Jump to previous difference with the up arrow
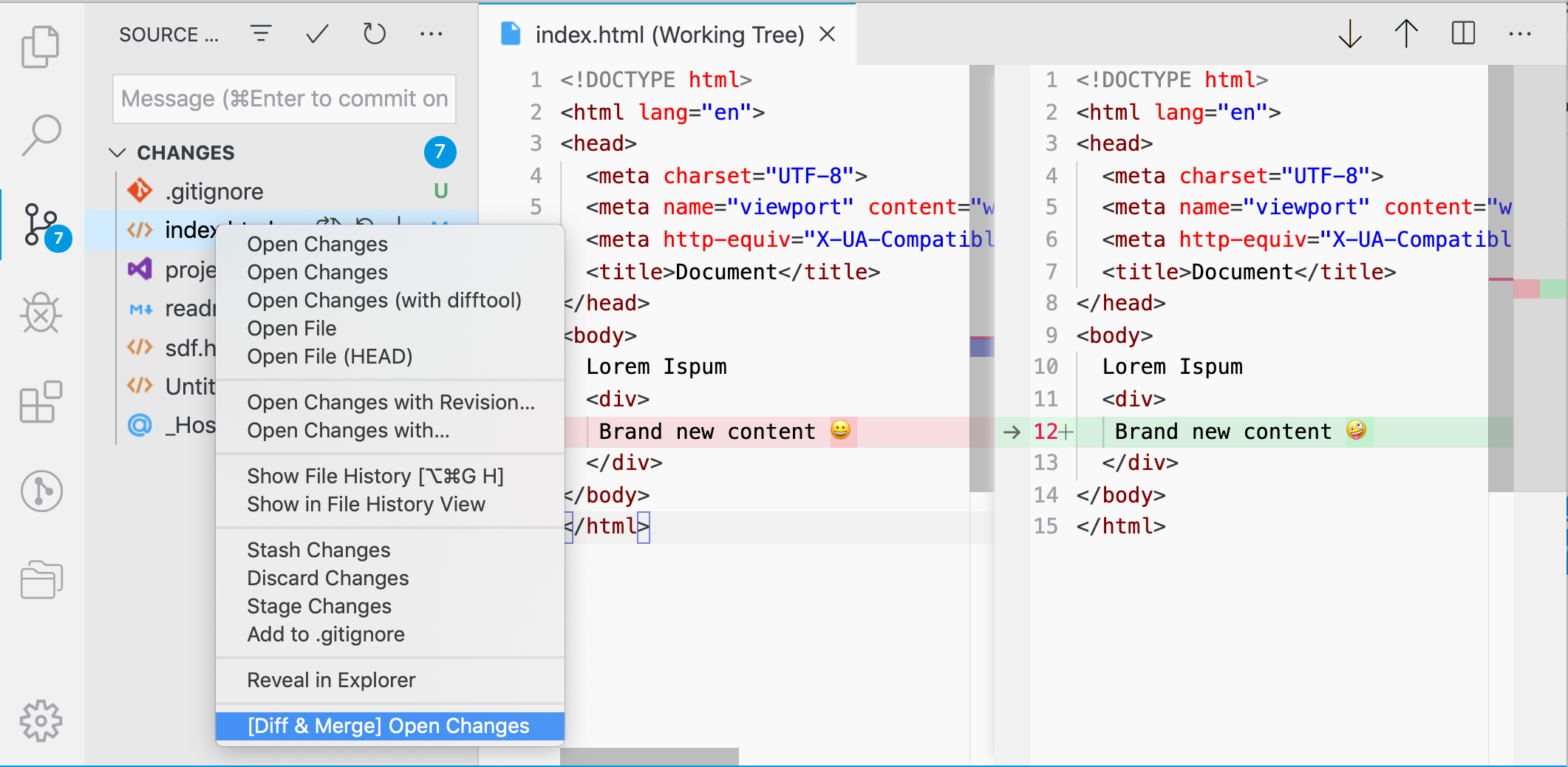Viewport: 1568px width, 767px height. click(1405, 33)
